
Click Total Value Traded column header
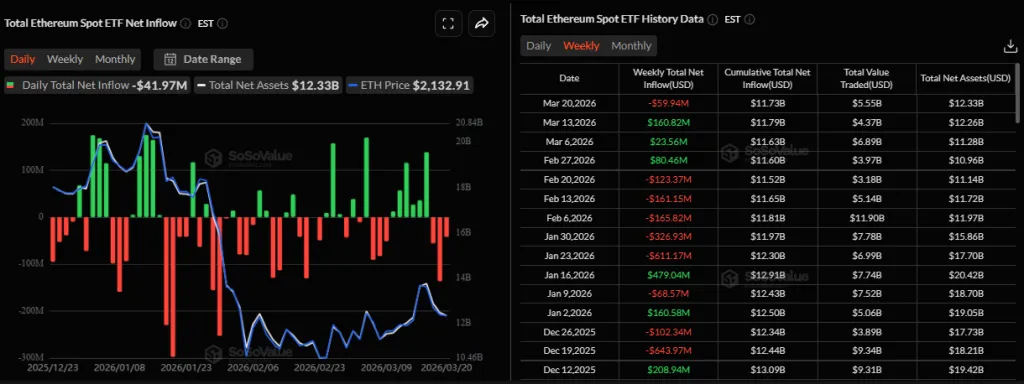coord(866,78)
